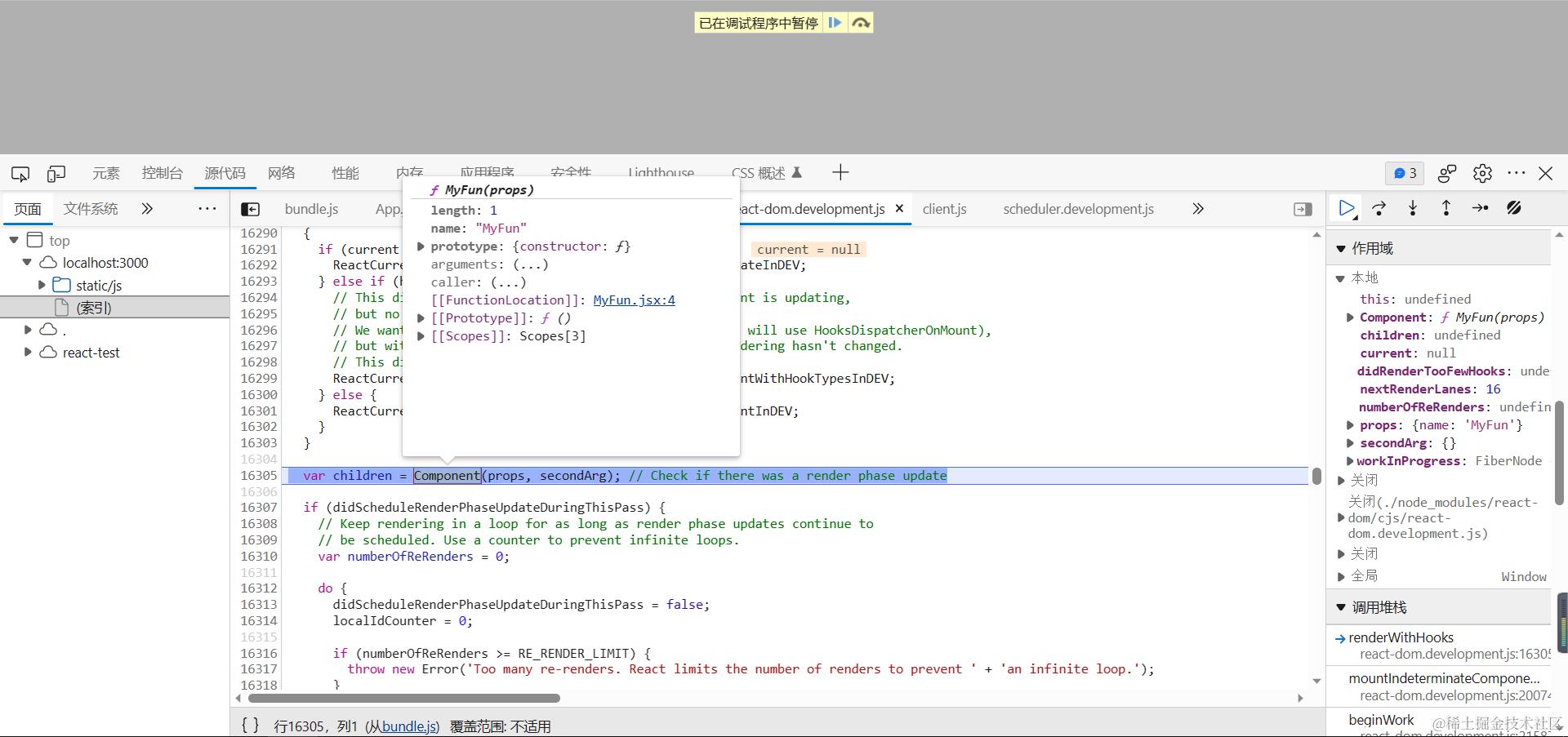Switch to the 网络 tab
This screenshot has height=737, width=1568.
click(281, 173)
